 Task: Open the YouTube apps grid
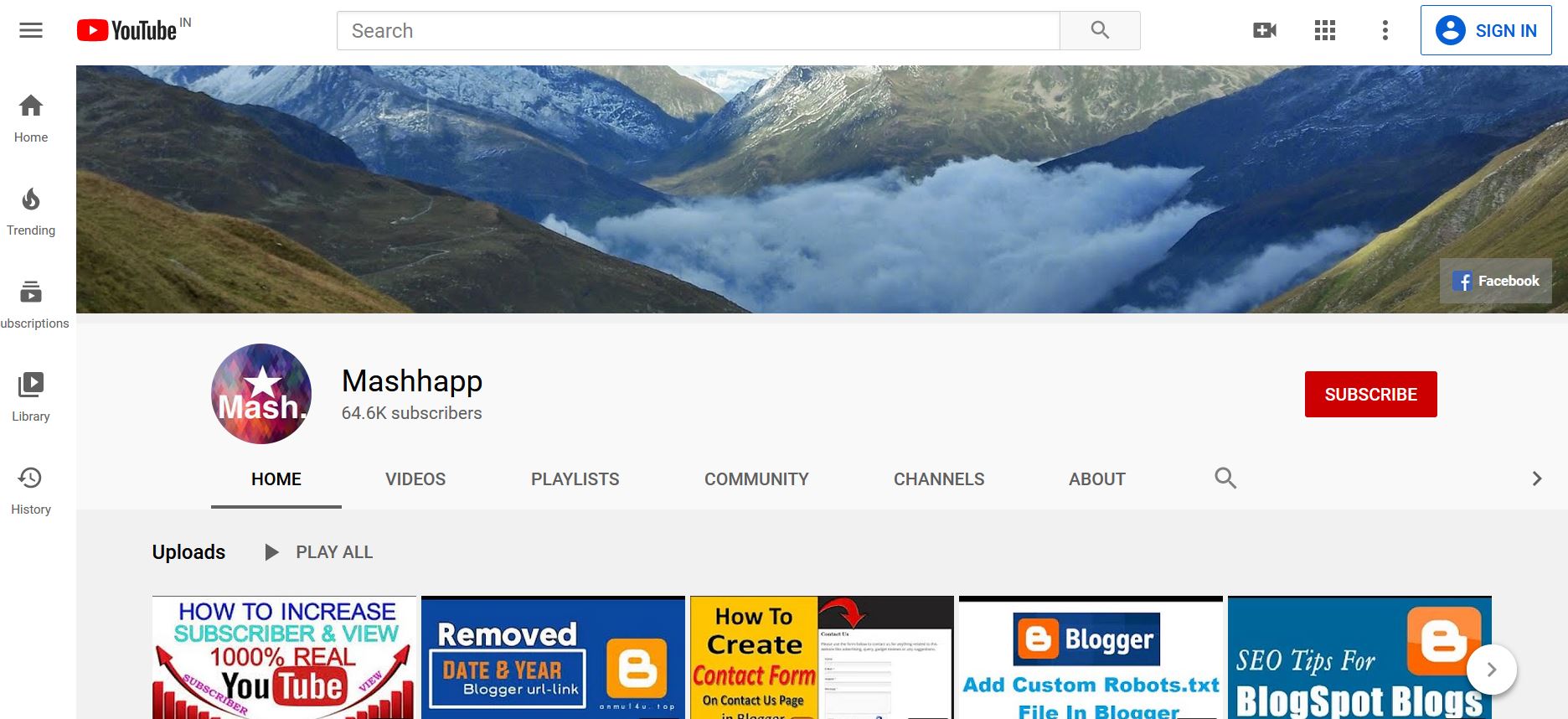(x=1324, y=31)
